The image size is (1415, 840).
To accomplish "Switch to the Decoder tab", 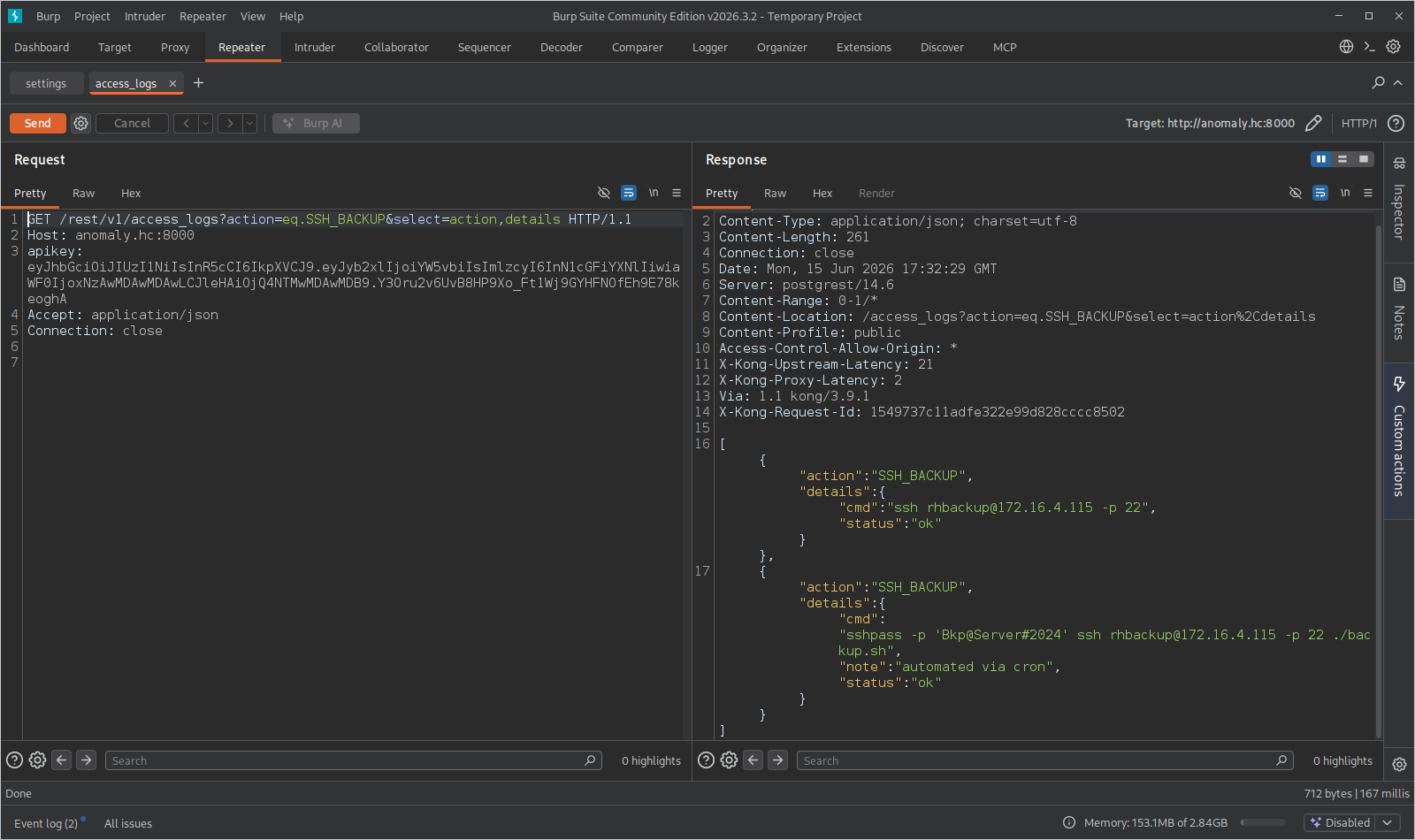I will pos(562,47).
